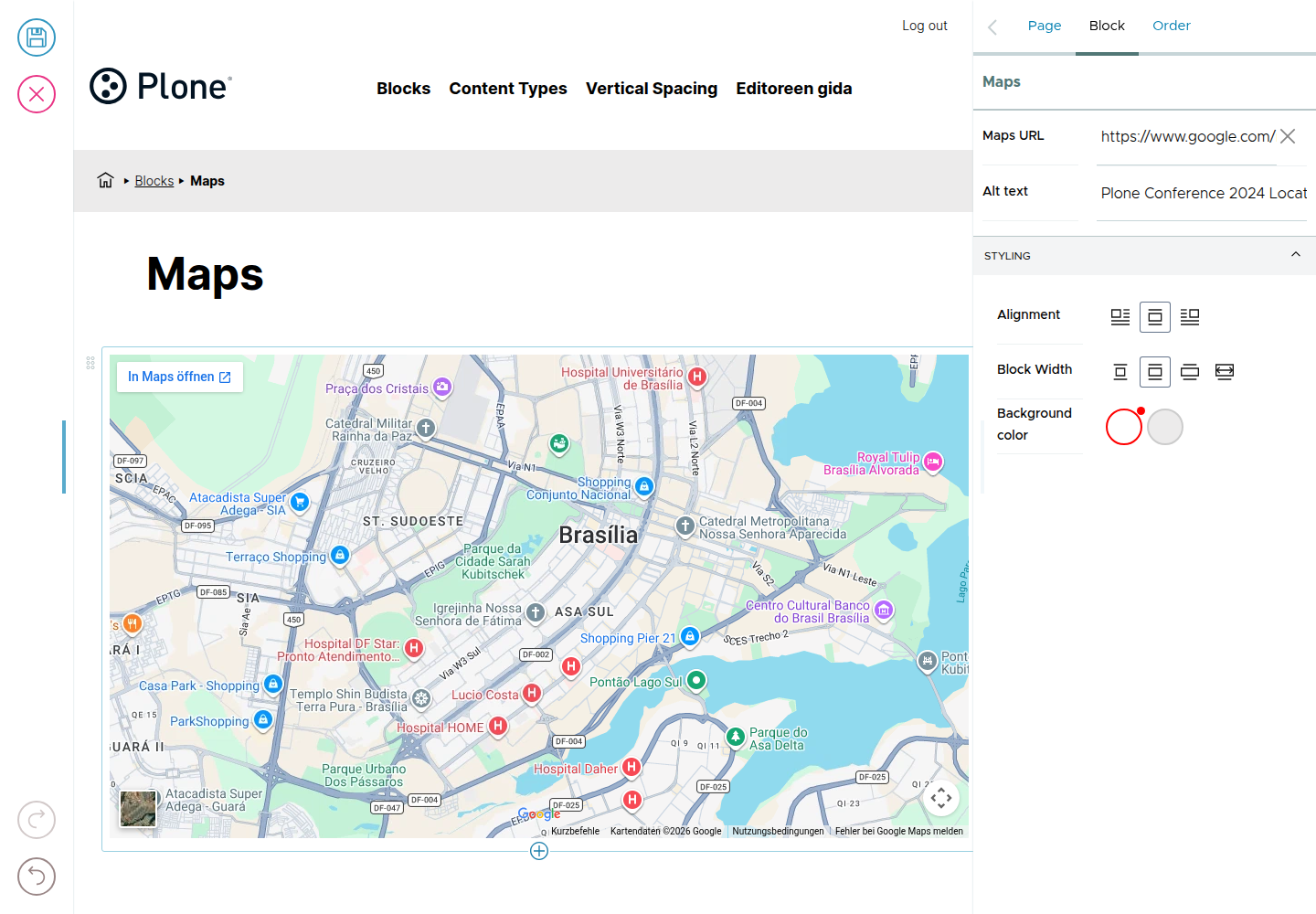
Task: Open Editoreen gida navigation item
Action: pyautogui.click(x=794, y=89)
